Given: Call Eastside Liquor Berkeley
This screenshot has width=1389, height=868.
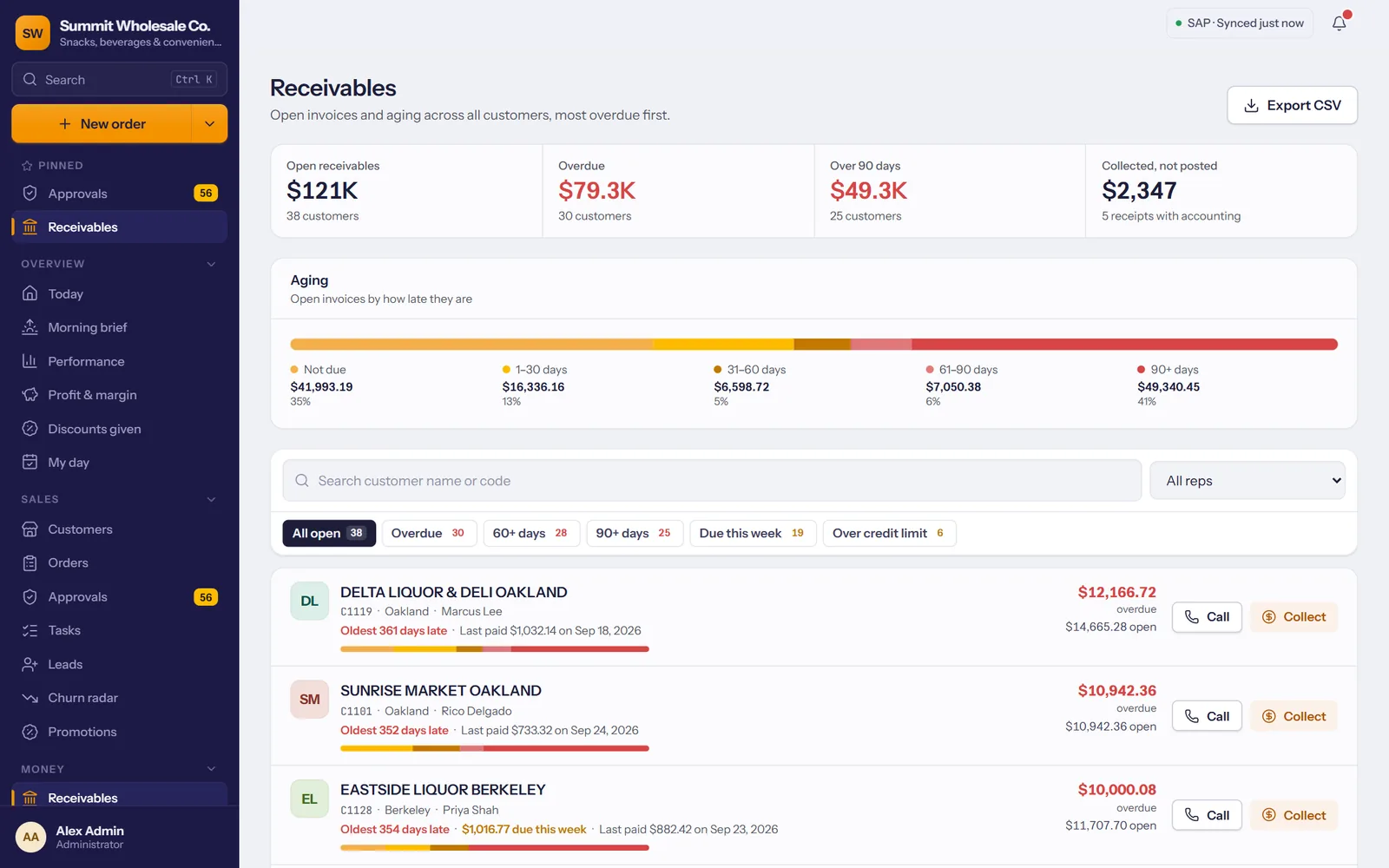Looking at the screenshot, I should [1207, 815].
